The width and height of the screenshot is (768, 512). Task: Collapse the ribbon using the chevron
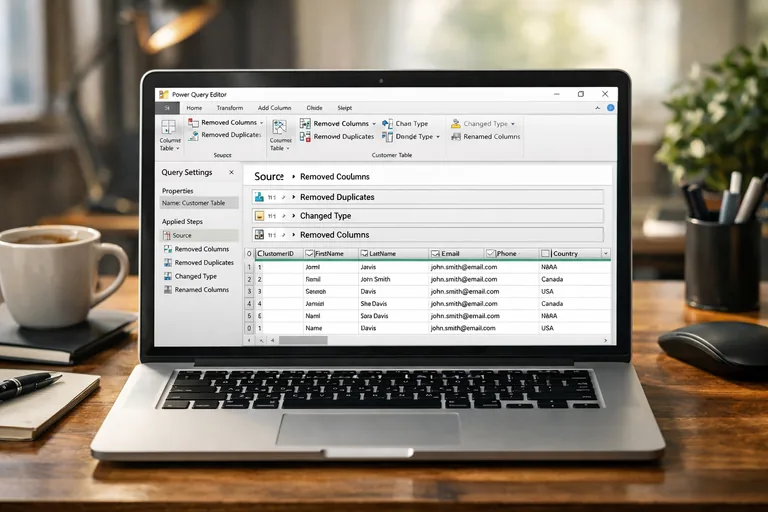point(598,108)
